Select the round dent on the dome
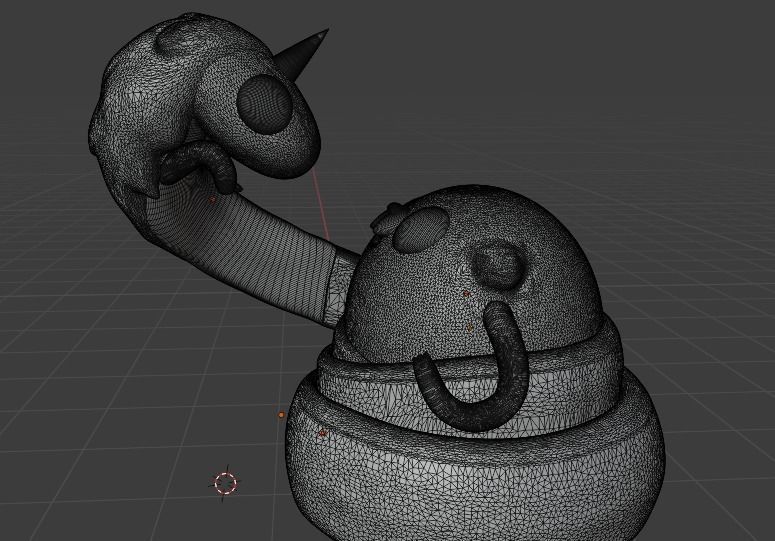 tap(498, 266)
